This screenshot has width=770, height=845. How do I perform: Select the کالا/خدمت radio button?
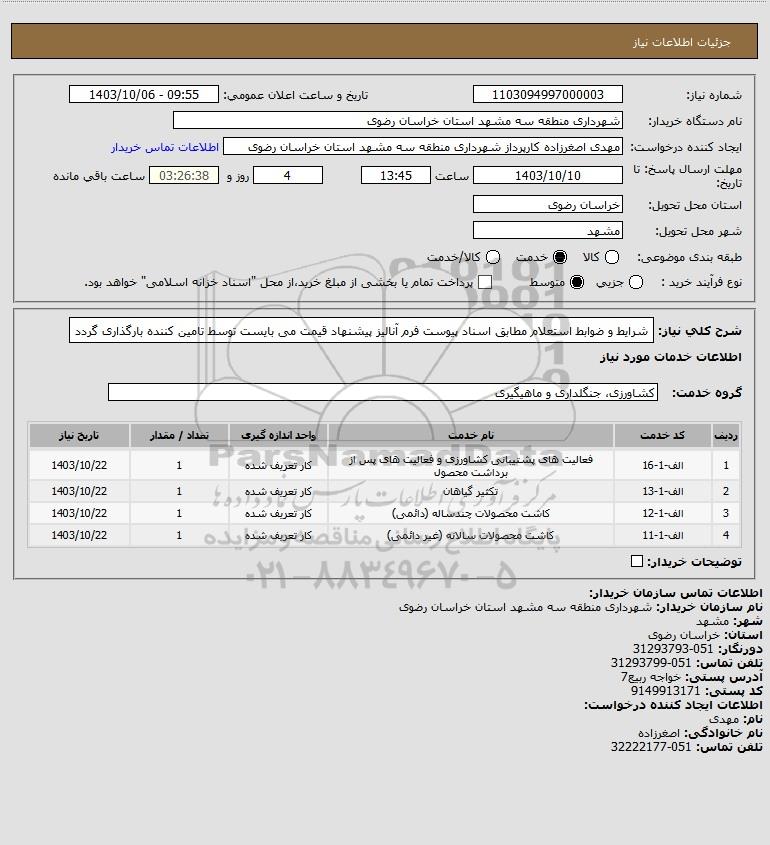(492, 257)
